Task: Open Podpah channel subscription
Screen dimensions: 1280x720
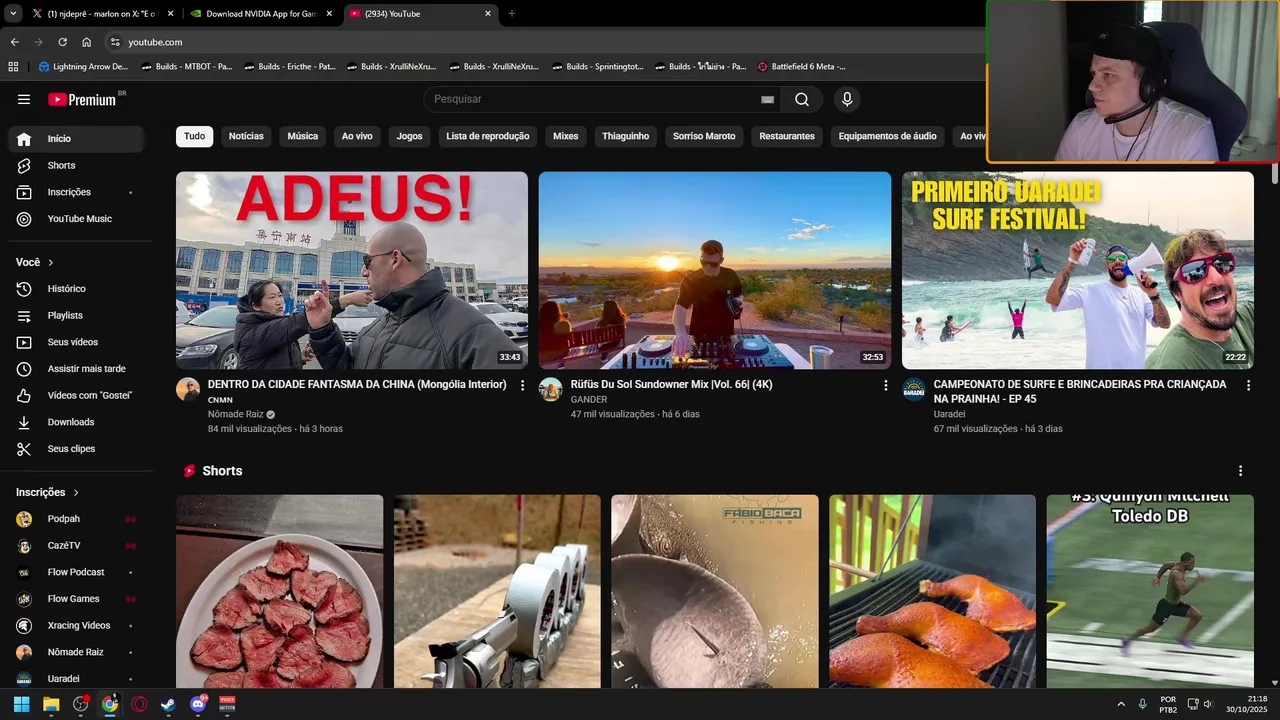Action: point(76,519)
